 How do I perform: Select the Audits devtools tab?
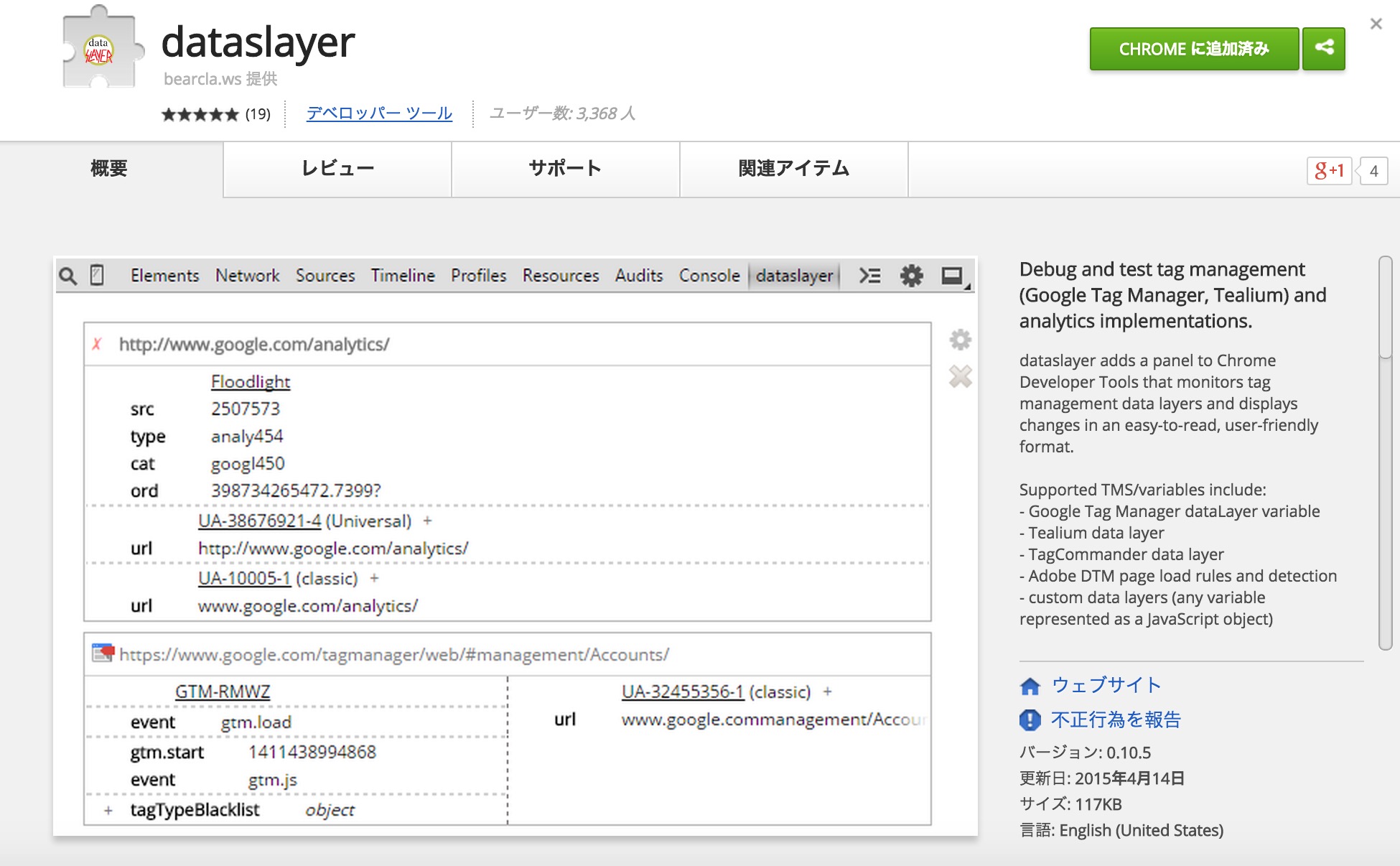(x=639, y=275)
